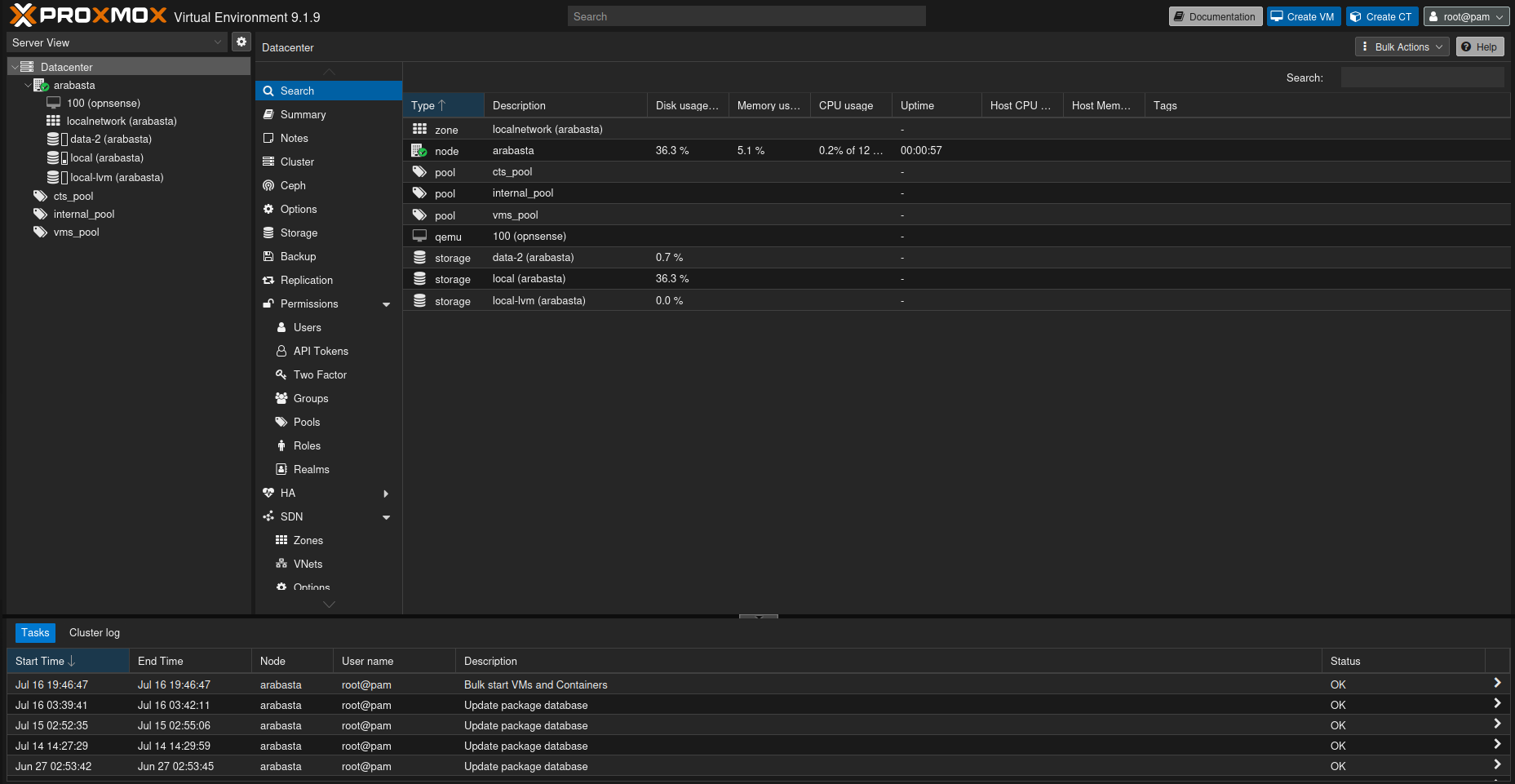Image resolution: width=1515 pixels, height=784 pixels.
Task: Sort by the Uptime column header
Action: point(937,105)
